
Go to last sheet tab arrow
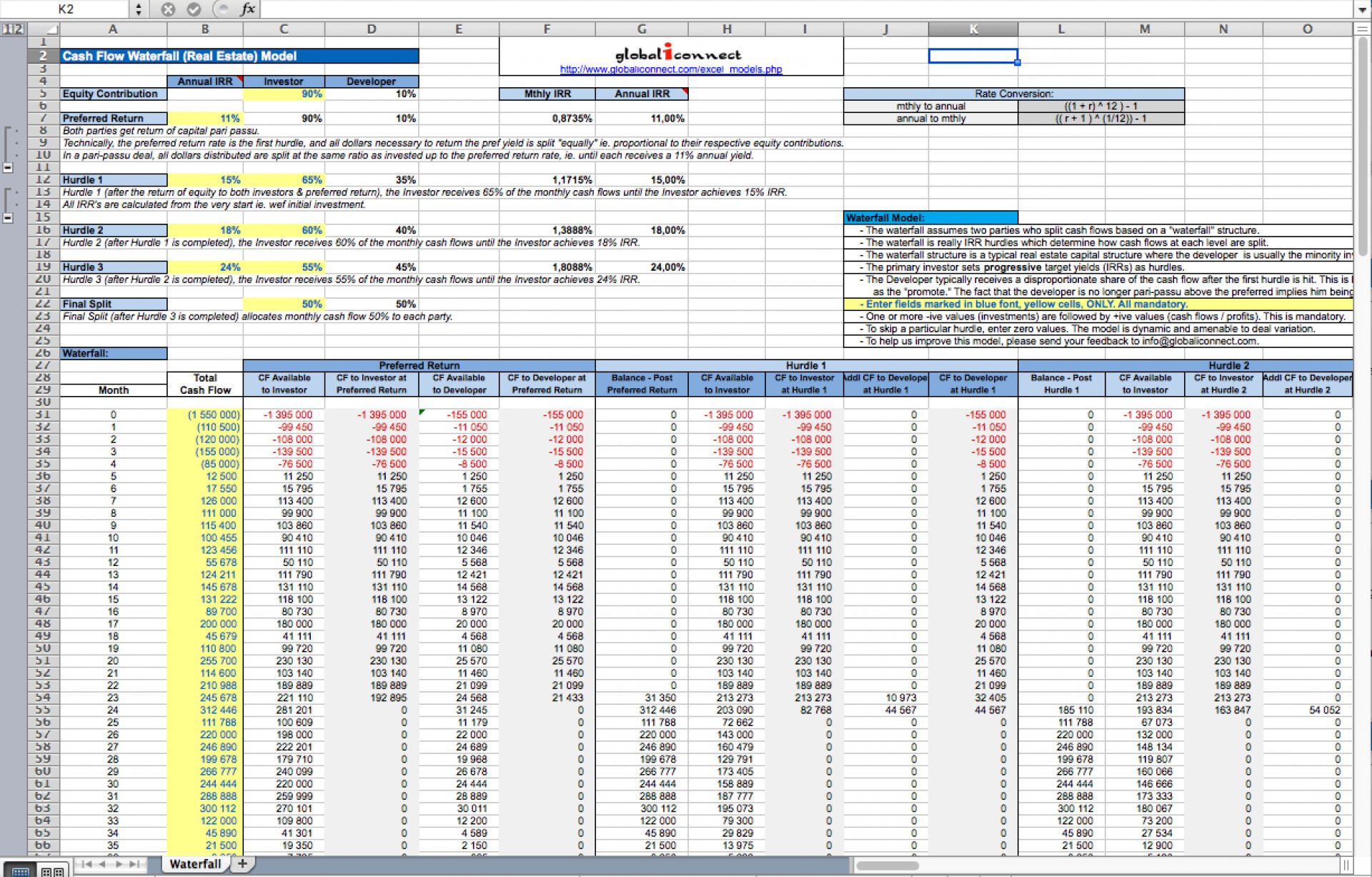coord(134,864)
